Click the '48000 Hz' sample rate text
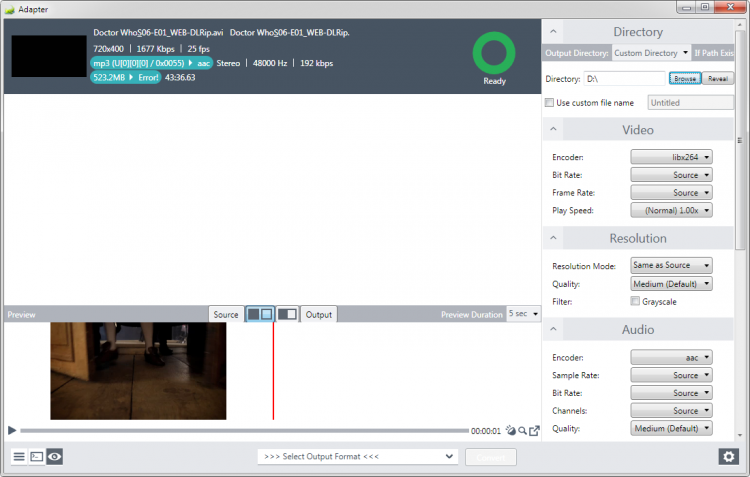The image size is (750, 477). [x=270, y=63]
